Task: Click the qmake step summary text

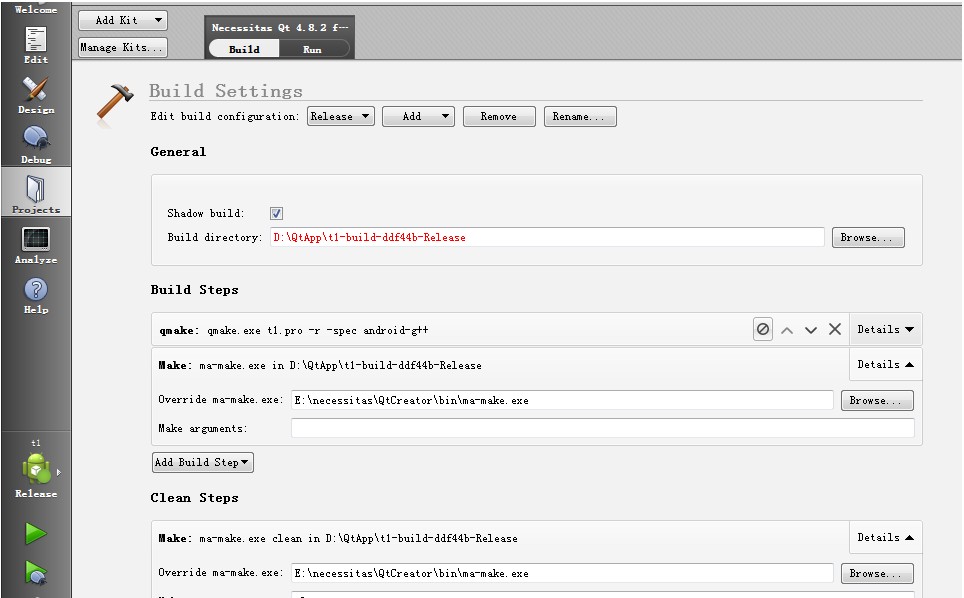Action: point(294,330)
